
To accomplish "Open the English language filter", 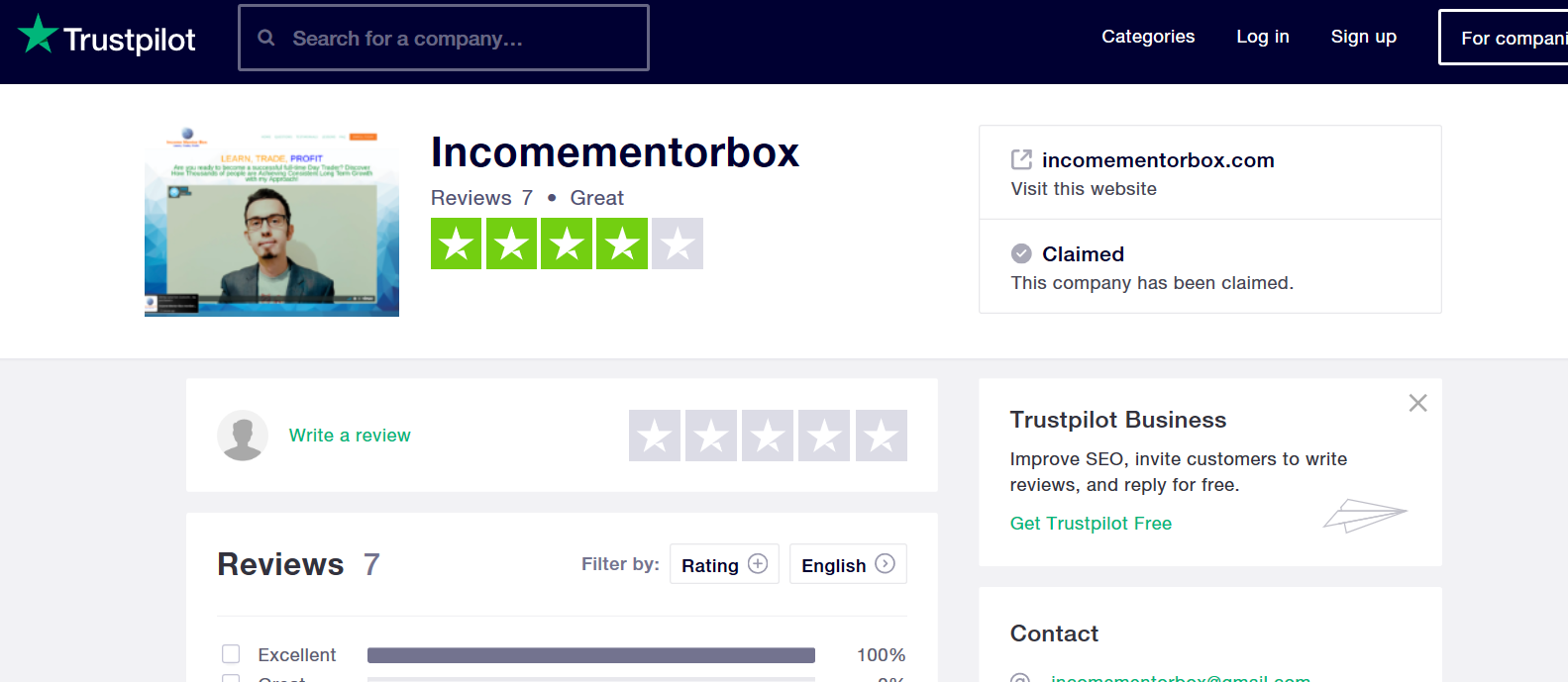I will click(848, 564).
